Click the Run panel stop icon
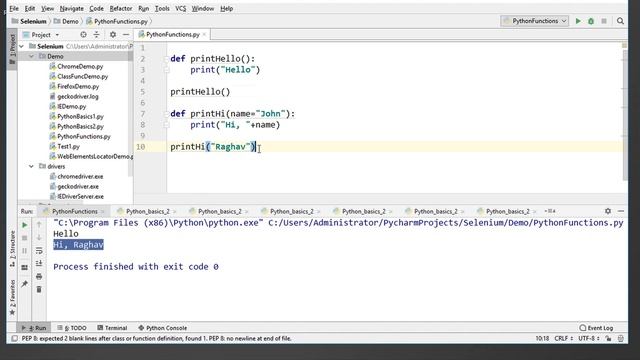The width and height of the screenshot is (640, 360). click(24, 238)
